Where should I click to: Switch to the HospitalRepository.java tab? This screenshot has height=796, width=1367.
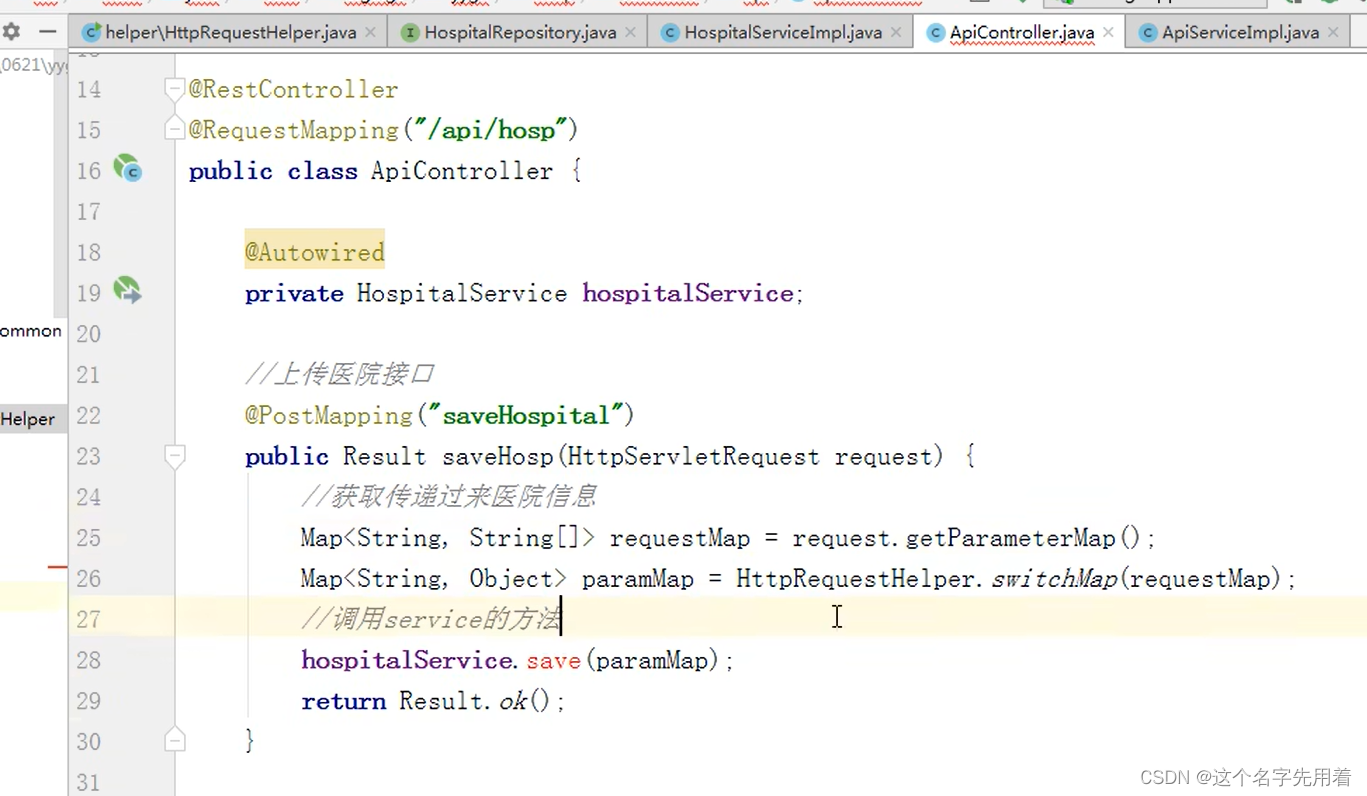(520, 33)
